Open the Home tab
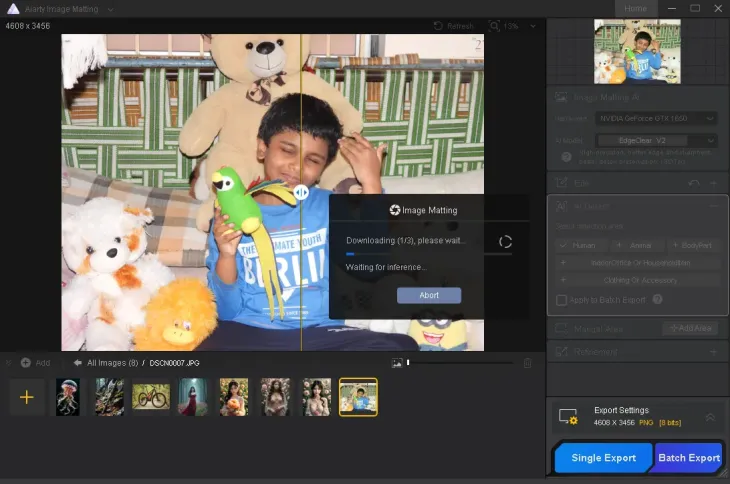 (x=635, y=8)
